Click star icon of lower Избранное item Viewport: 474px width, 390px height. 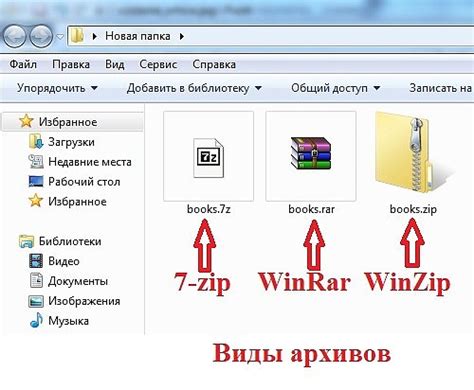click(35, 201)
